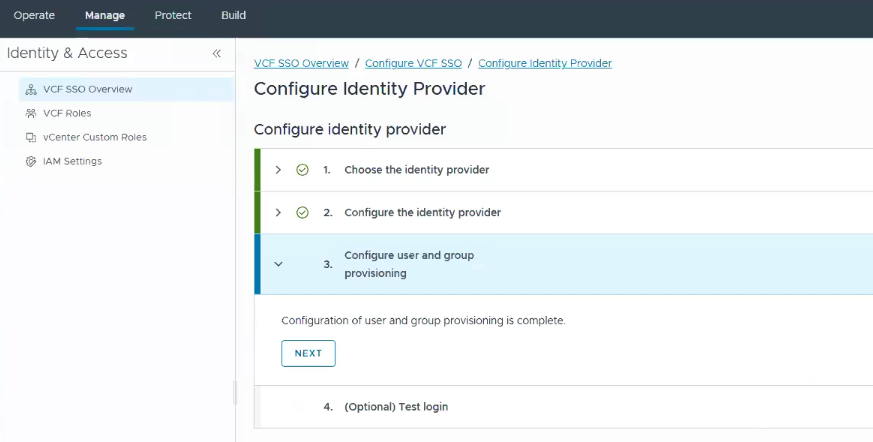Switch to the Build tab

(233, 16)
